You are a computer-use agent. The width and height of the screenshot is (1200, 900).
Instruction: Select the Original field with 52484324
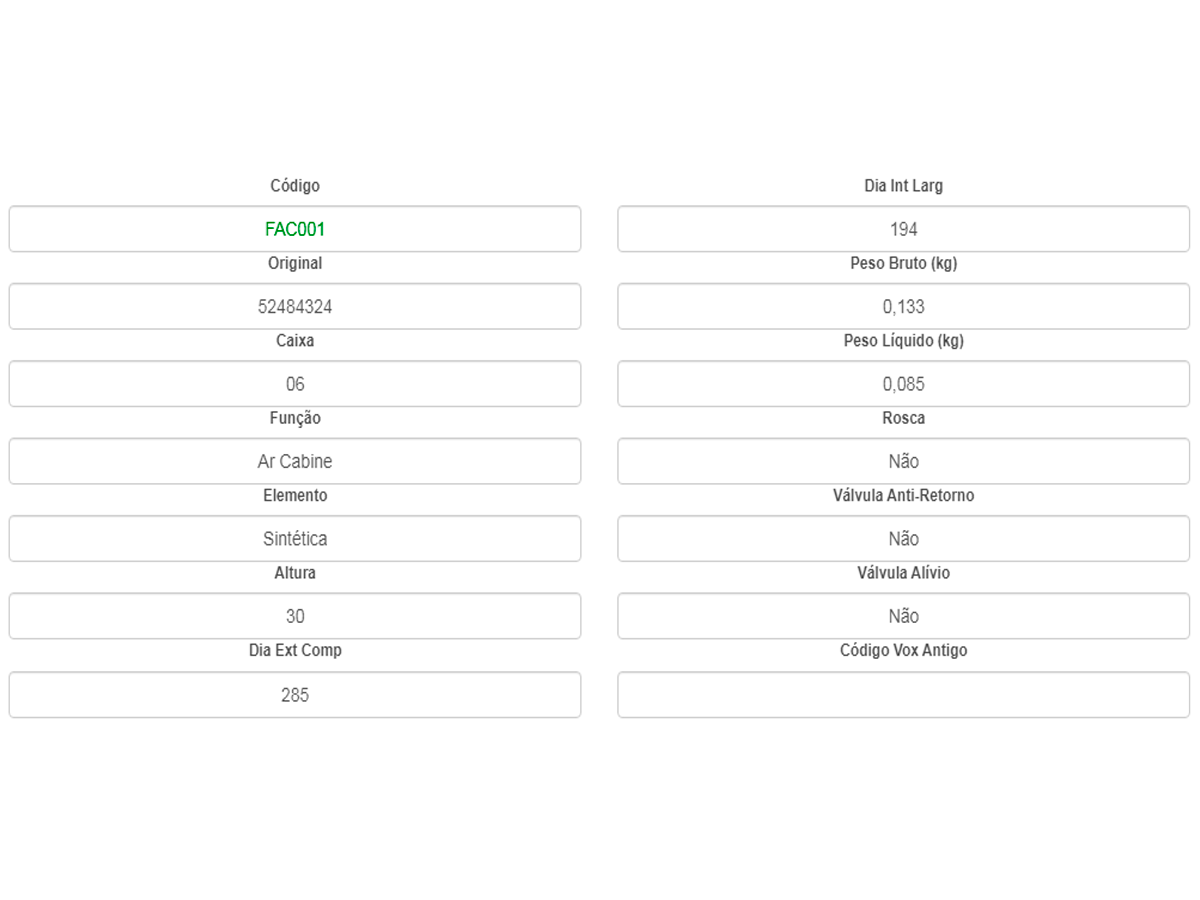295,306
